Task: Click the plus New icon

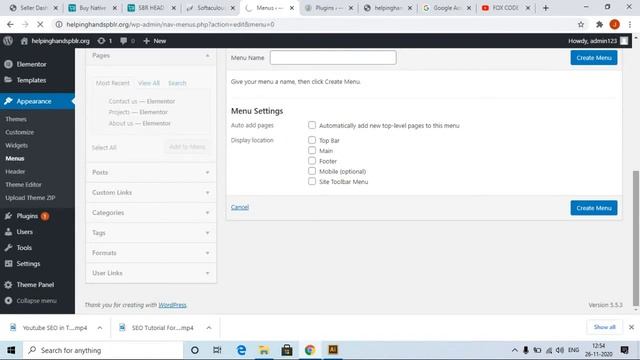Action: coord(147,41)
